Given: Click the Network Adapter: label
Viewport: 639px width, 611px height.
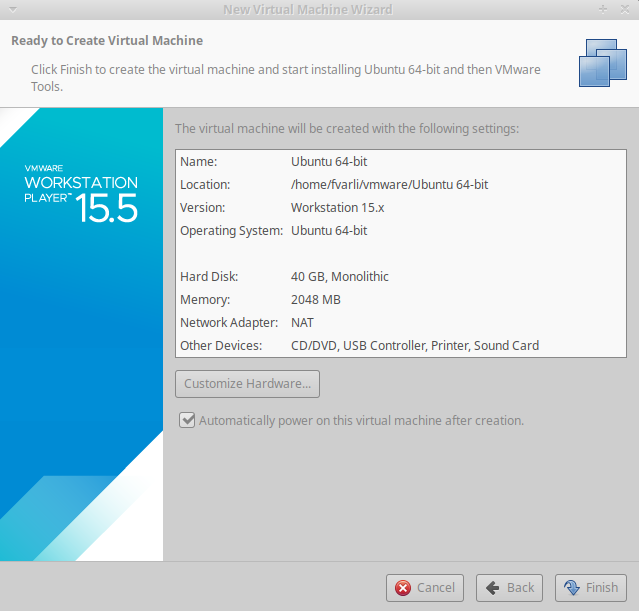Looking at the screenshot, I should coord(229,322).
